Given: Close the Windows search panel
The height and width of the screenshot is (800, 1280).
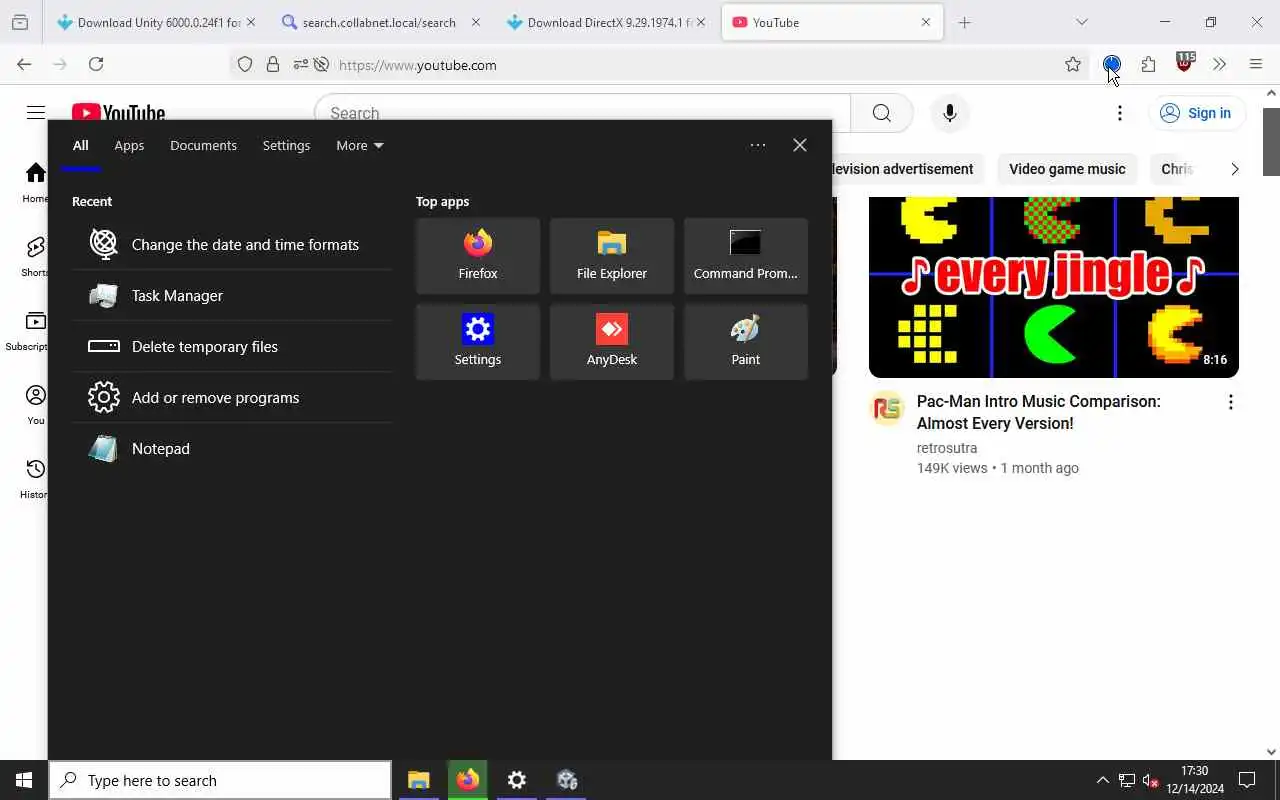Looking at the screenshot, I should tap(800, 145).
